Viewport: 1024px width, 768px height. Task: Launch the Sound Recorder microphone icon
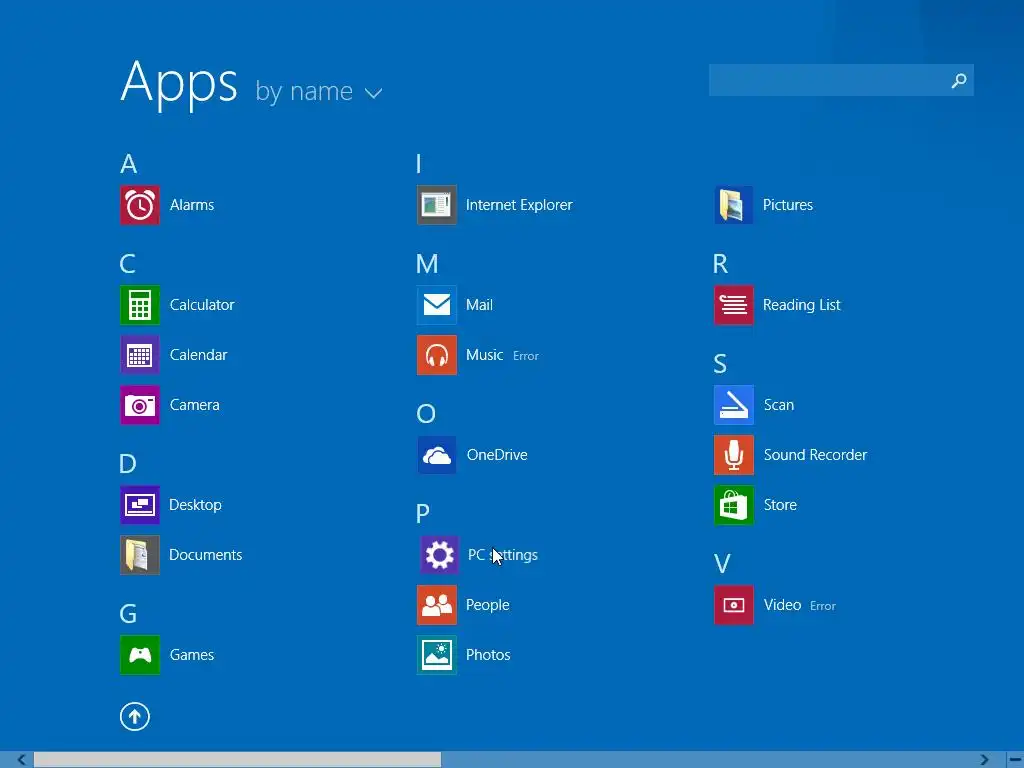[x=733, y=455]
